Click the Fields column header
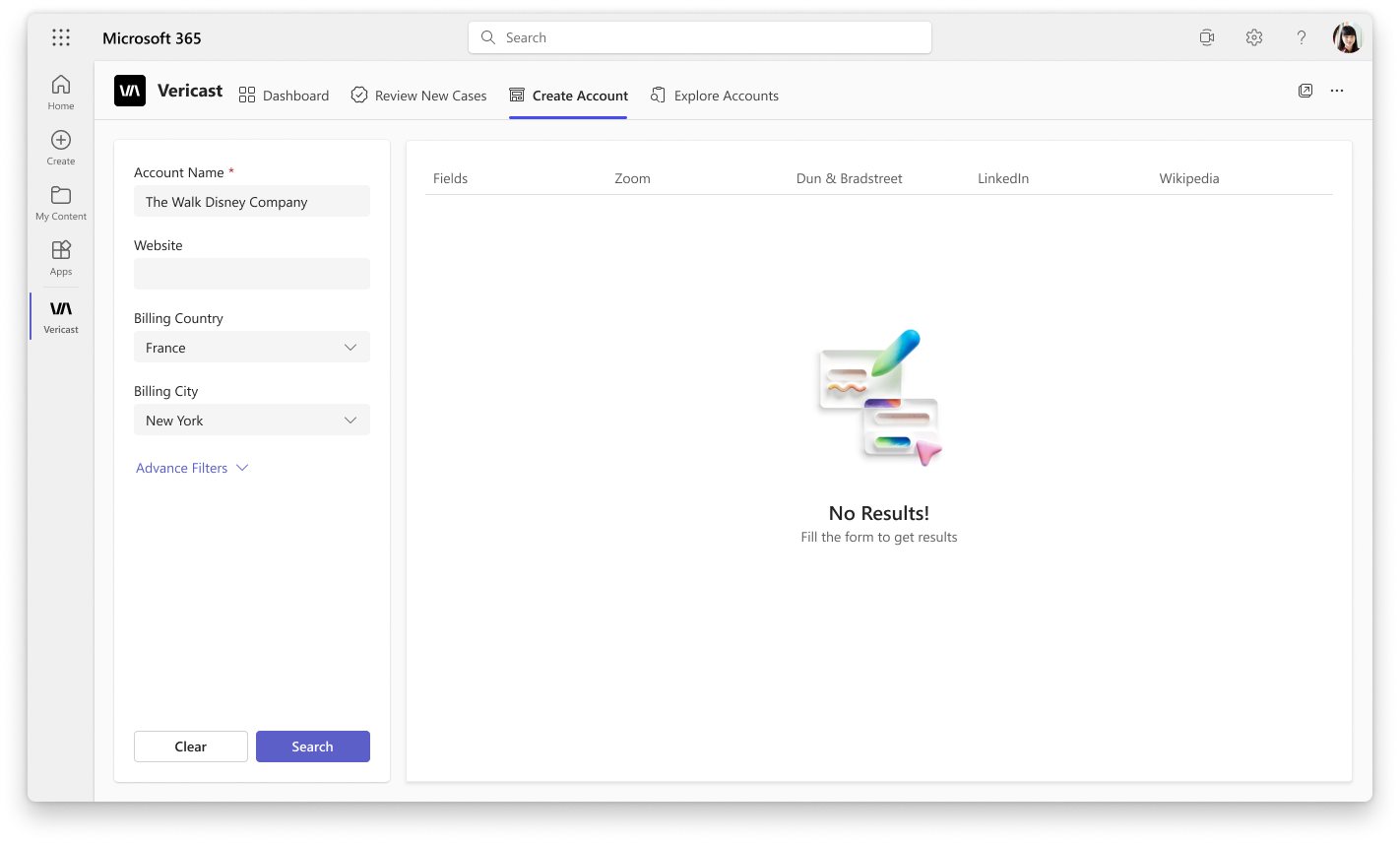The width and height of the screenshot is (1400, 843). pos(451,178)
